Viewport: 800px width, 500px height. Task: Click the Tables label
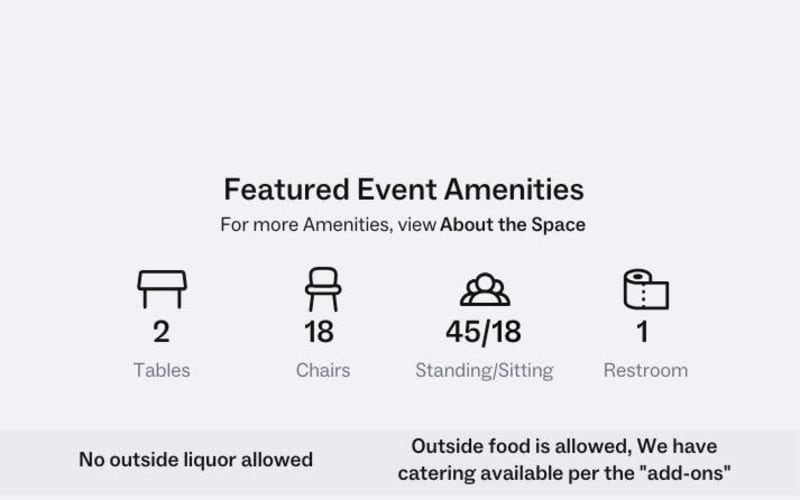pyautogui.click(x=162, y=370)
